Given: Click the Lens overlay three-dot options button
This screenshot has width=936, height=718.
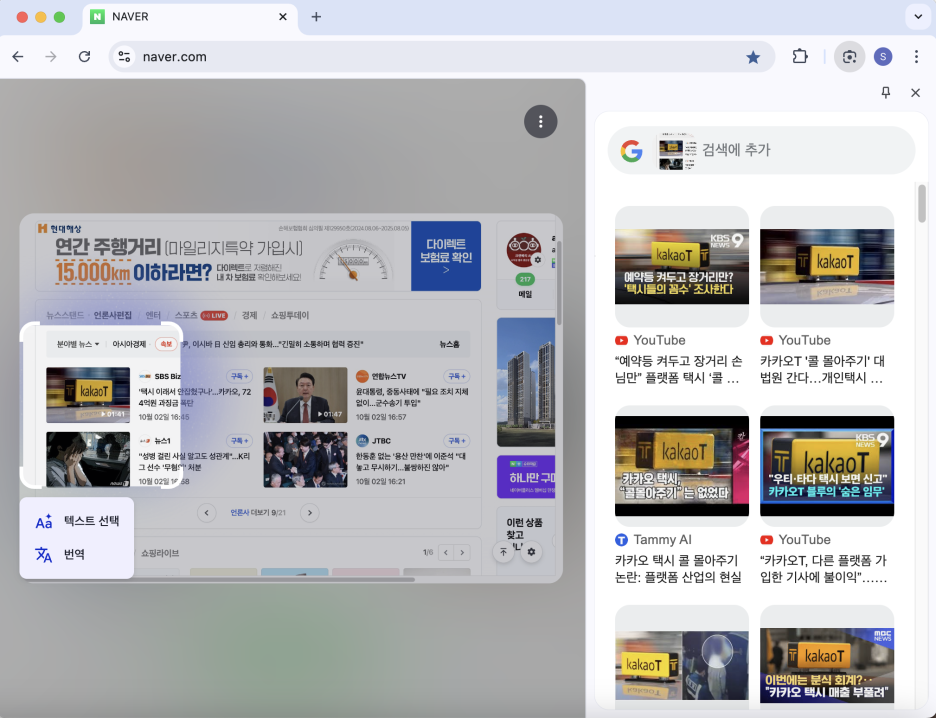Looking at the screenshot, I should click(540, 122).
